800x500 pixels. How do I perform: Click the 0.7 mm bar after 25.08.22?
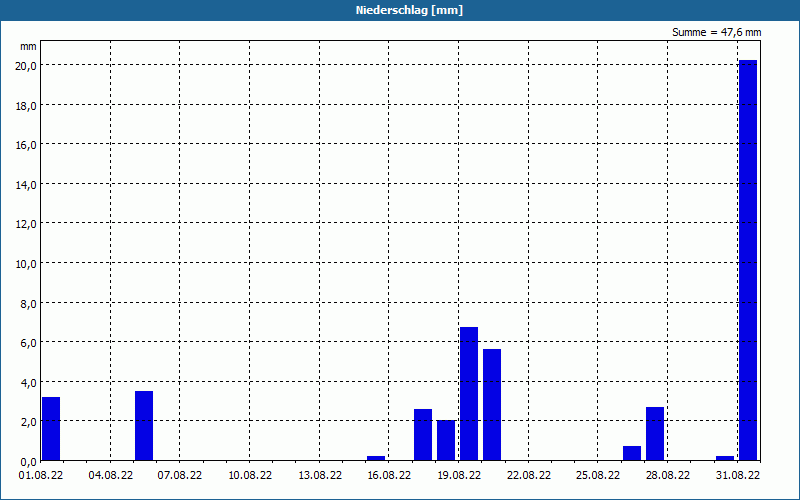[x=632, y=453]
